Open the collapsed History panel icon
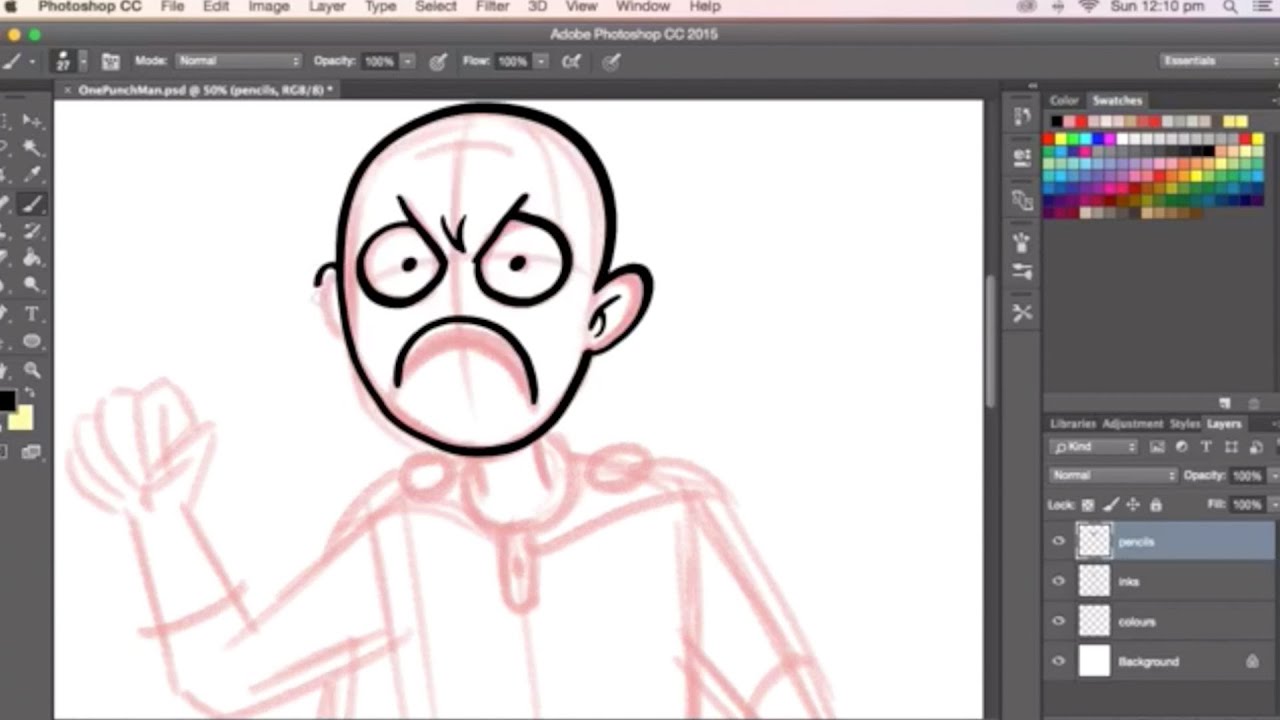The height and width of the screenshot is (720, 1280). click(1021, 117)
